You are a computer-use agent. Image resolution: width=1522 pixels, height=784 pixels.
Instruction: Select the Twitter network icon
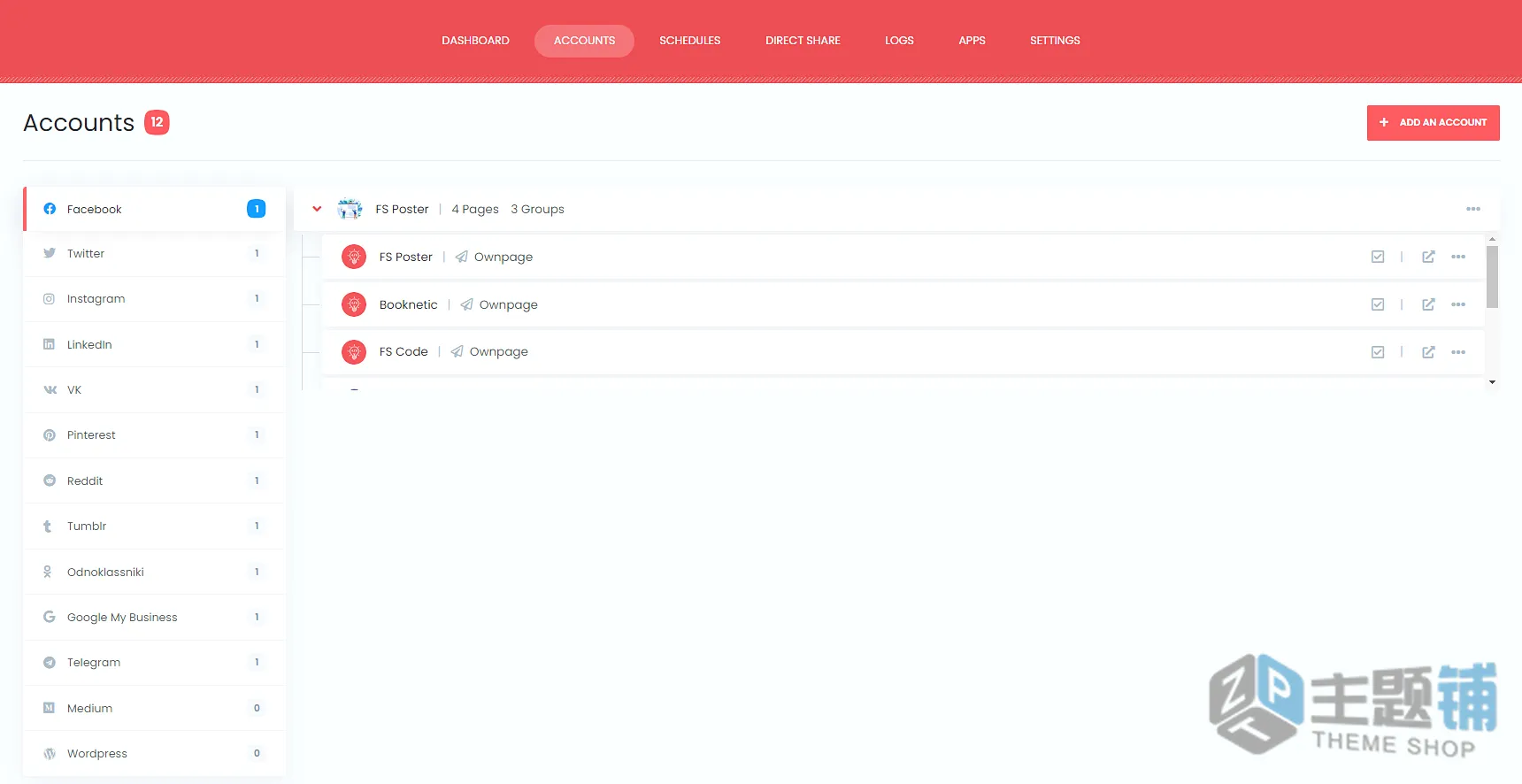50,253
